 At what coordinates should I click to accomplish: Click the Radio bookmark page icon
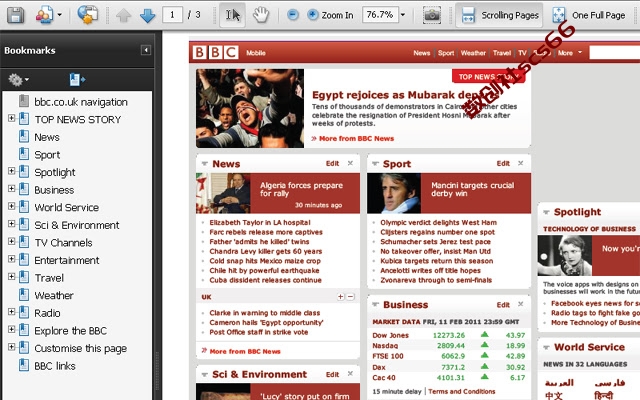(x=24, y=312)
